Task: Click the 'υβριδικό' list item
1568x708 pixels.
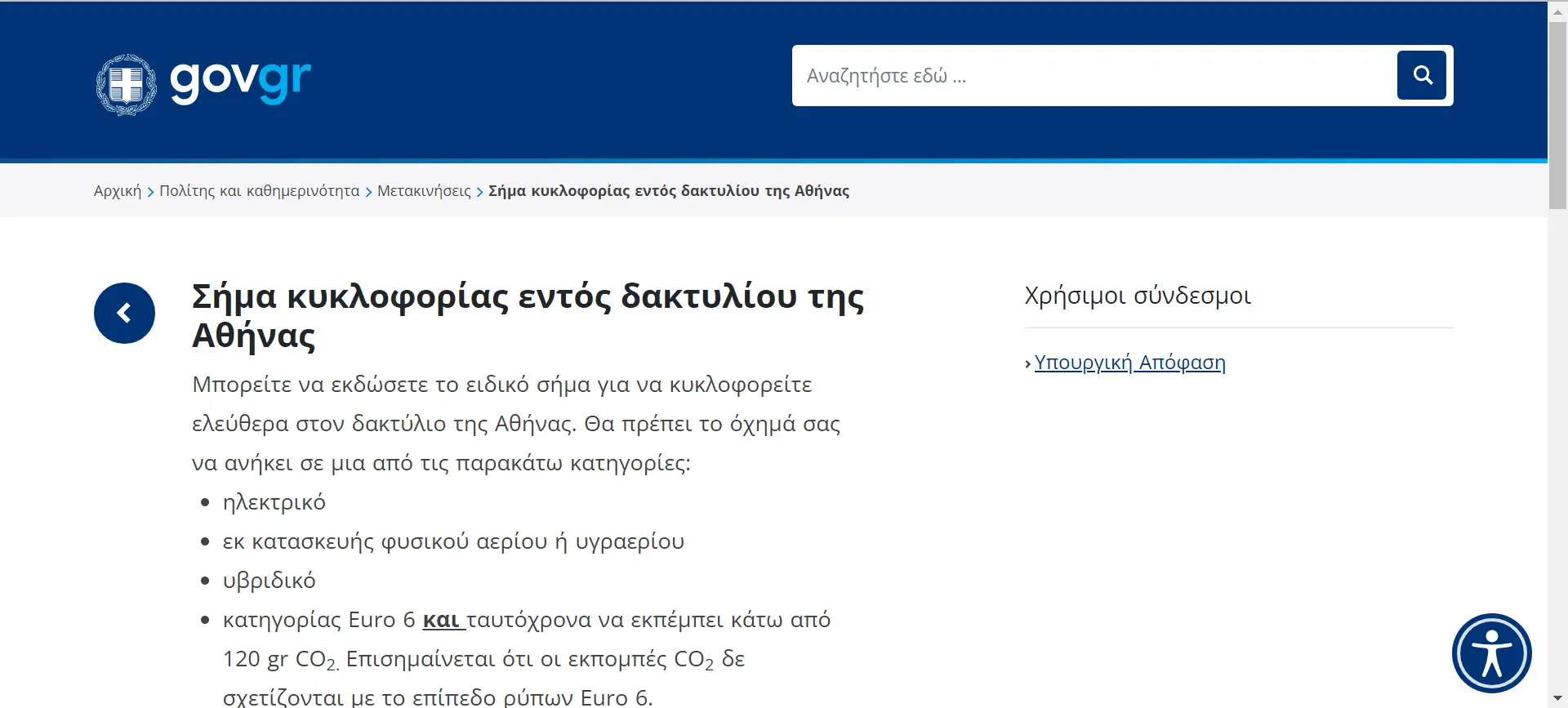Action: pos(269,581)
